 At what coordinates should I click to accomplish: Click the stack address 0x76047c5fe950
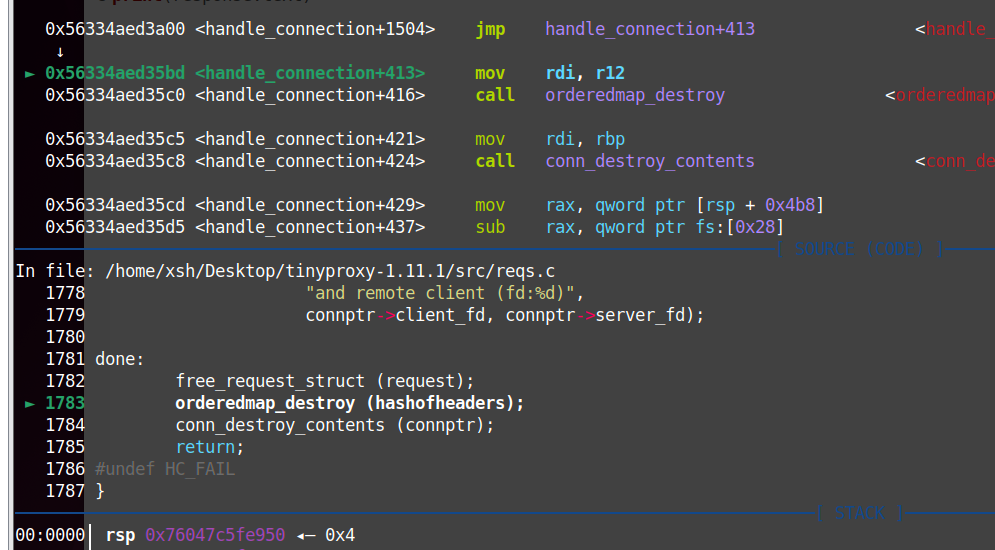click(x=215, y=536)
